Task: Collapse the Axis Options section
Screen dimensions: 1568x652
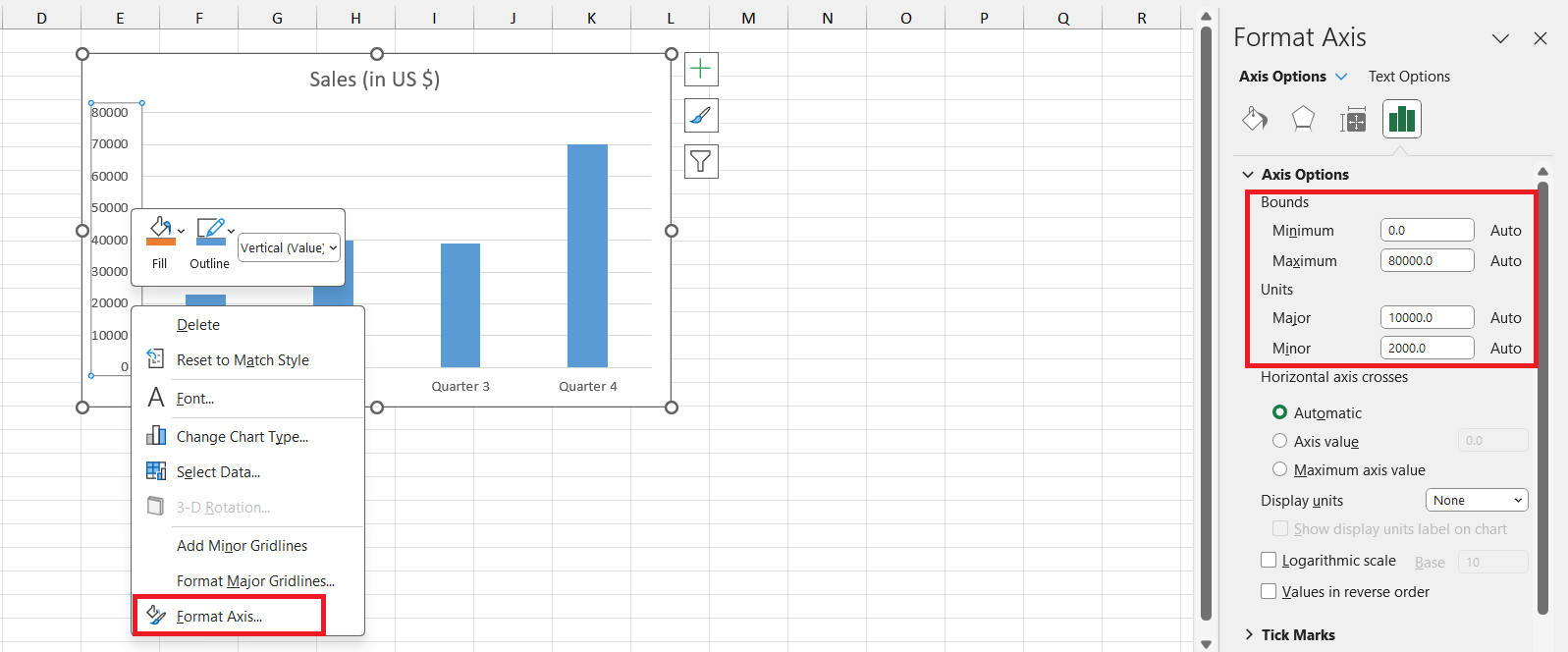Action: tap(1248, 175)
